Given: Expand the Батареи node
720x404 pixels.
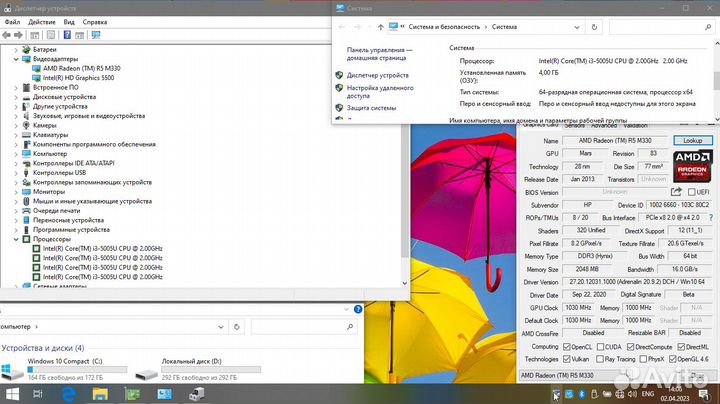Looking at the screenshot, I should click(x=16, y=50).
